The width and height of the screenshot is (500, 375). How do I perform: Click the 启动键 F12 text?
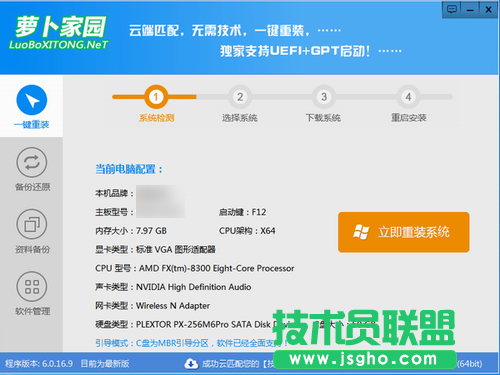tap(242, 212)
